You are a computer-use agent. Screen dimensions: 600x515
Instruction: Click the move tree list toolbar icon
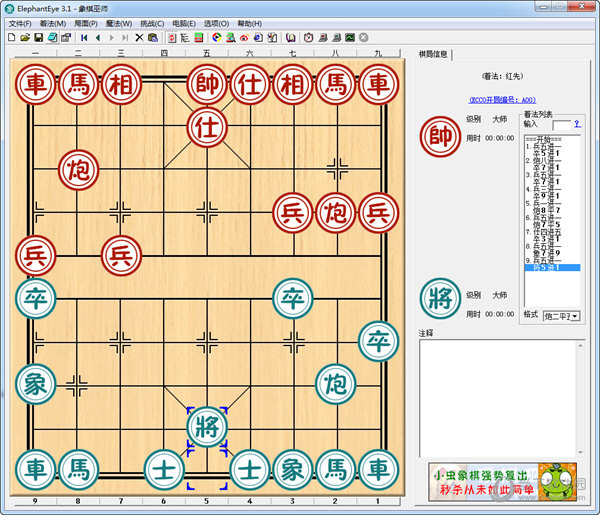pyautogui.click(x=185, y=37)
